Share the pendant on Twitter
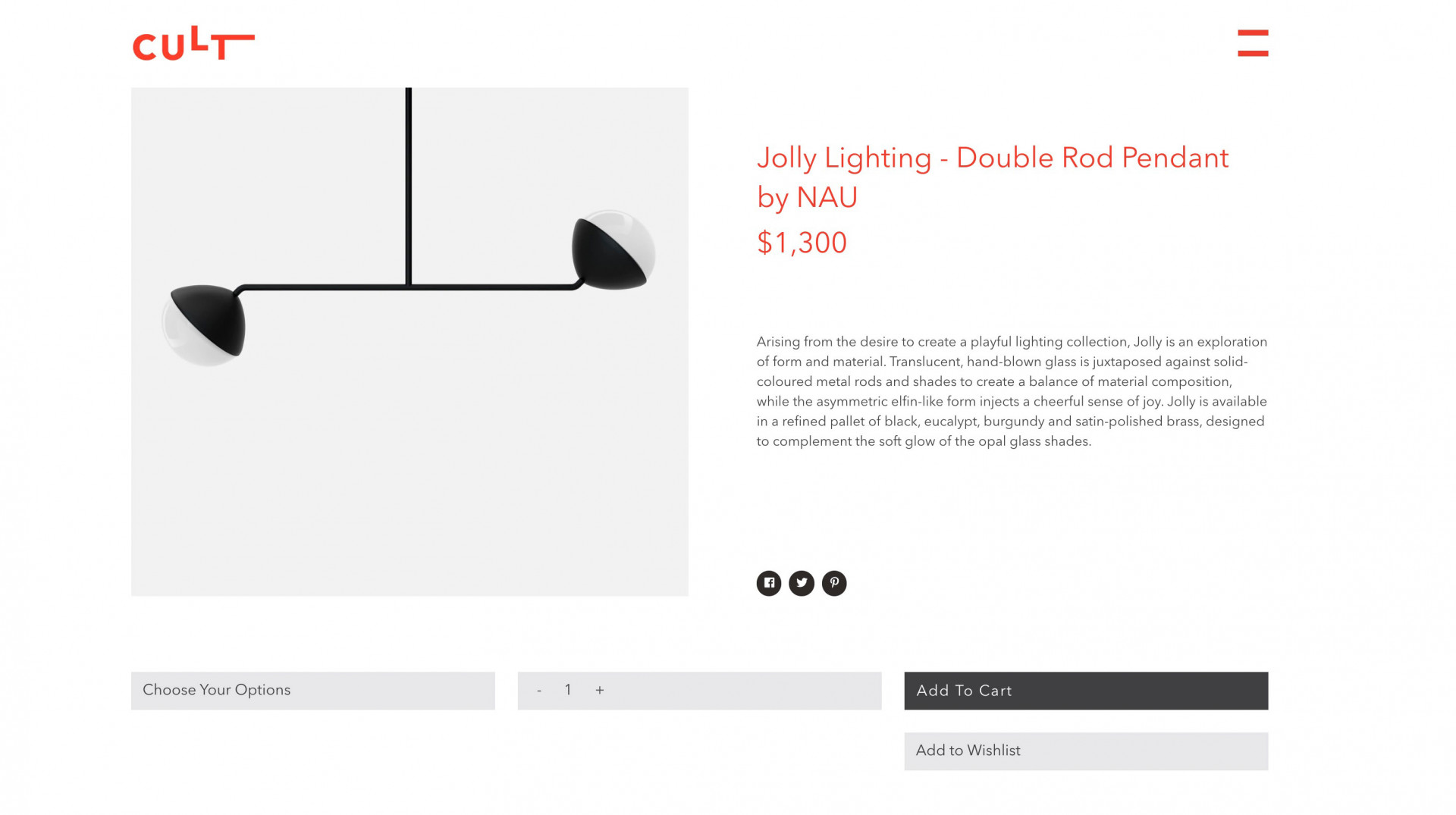 (801, 583)
